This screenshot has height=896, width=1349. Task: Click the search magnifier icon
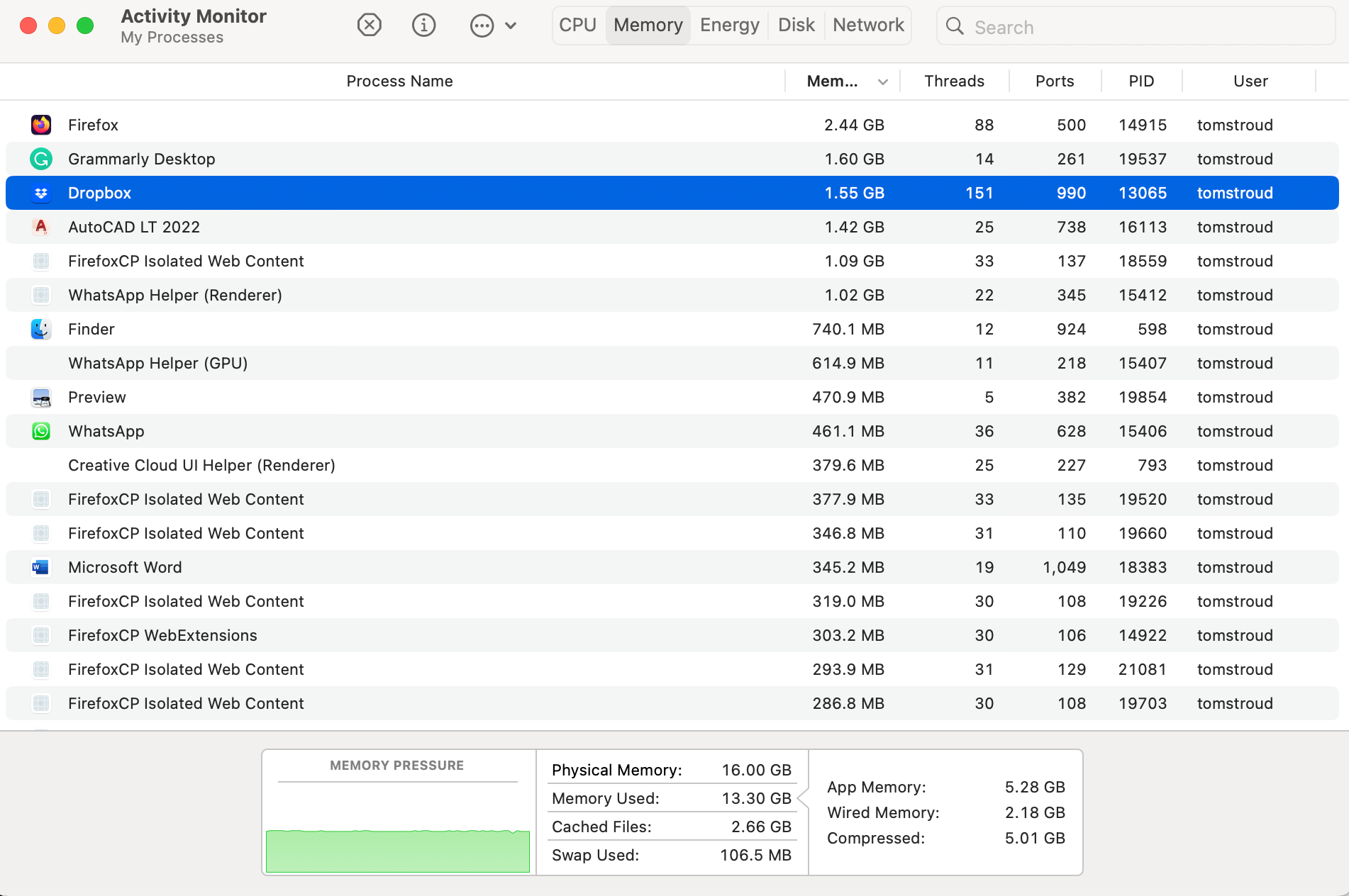(x=955, y=26)
